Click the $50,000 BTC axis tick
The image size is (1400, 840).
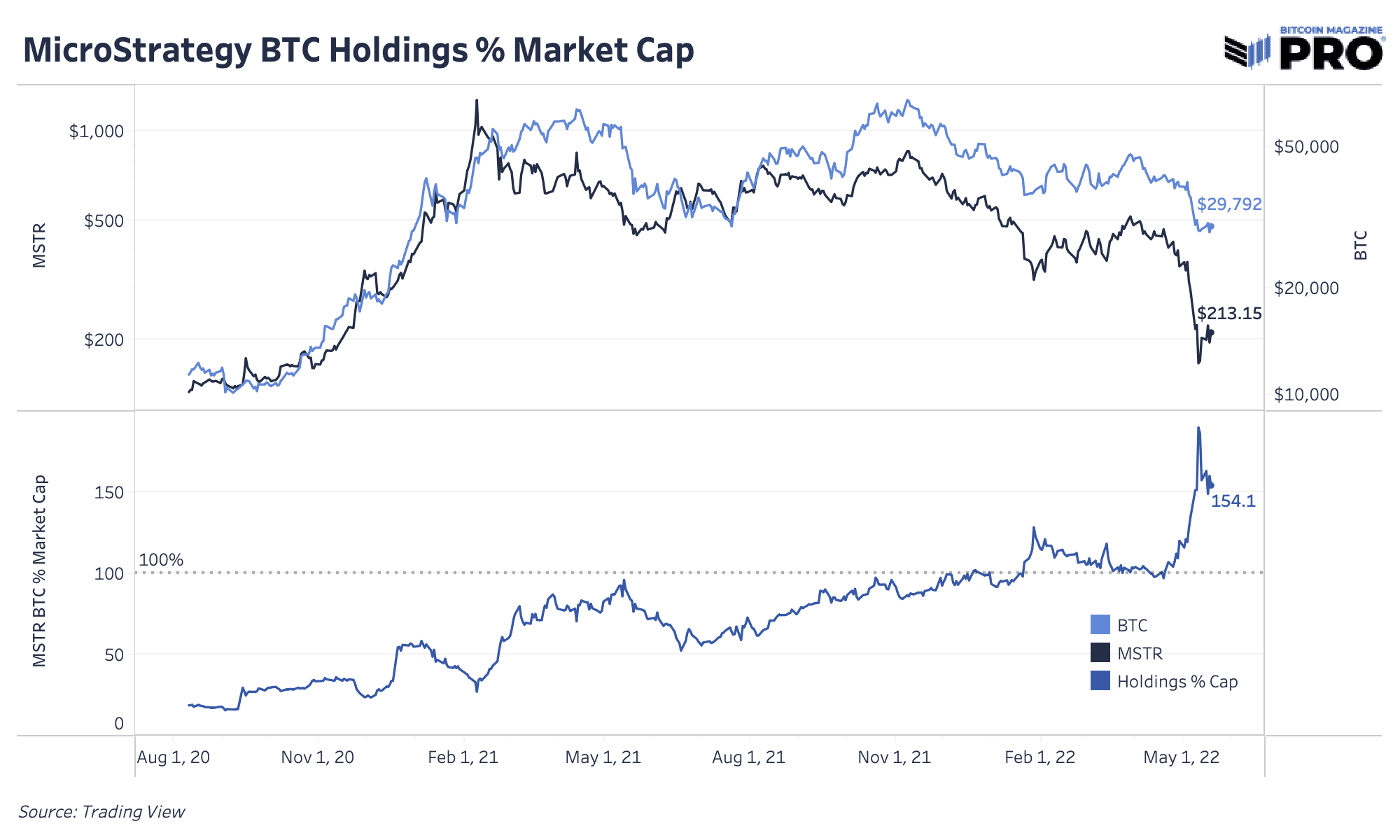click(x=1306, y=147)
